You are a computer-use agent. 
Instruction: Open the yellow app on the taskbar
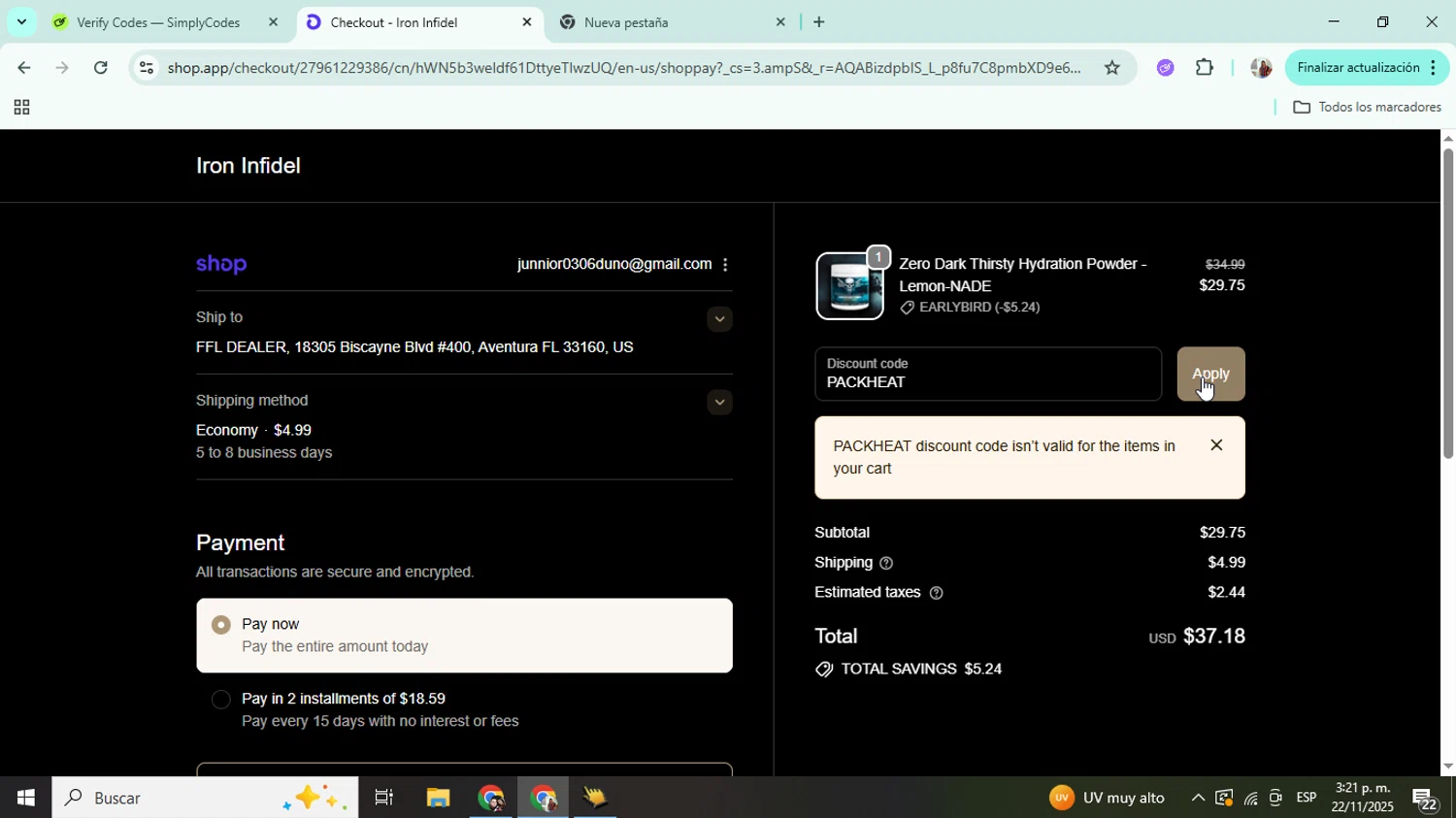click(595, 799)
